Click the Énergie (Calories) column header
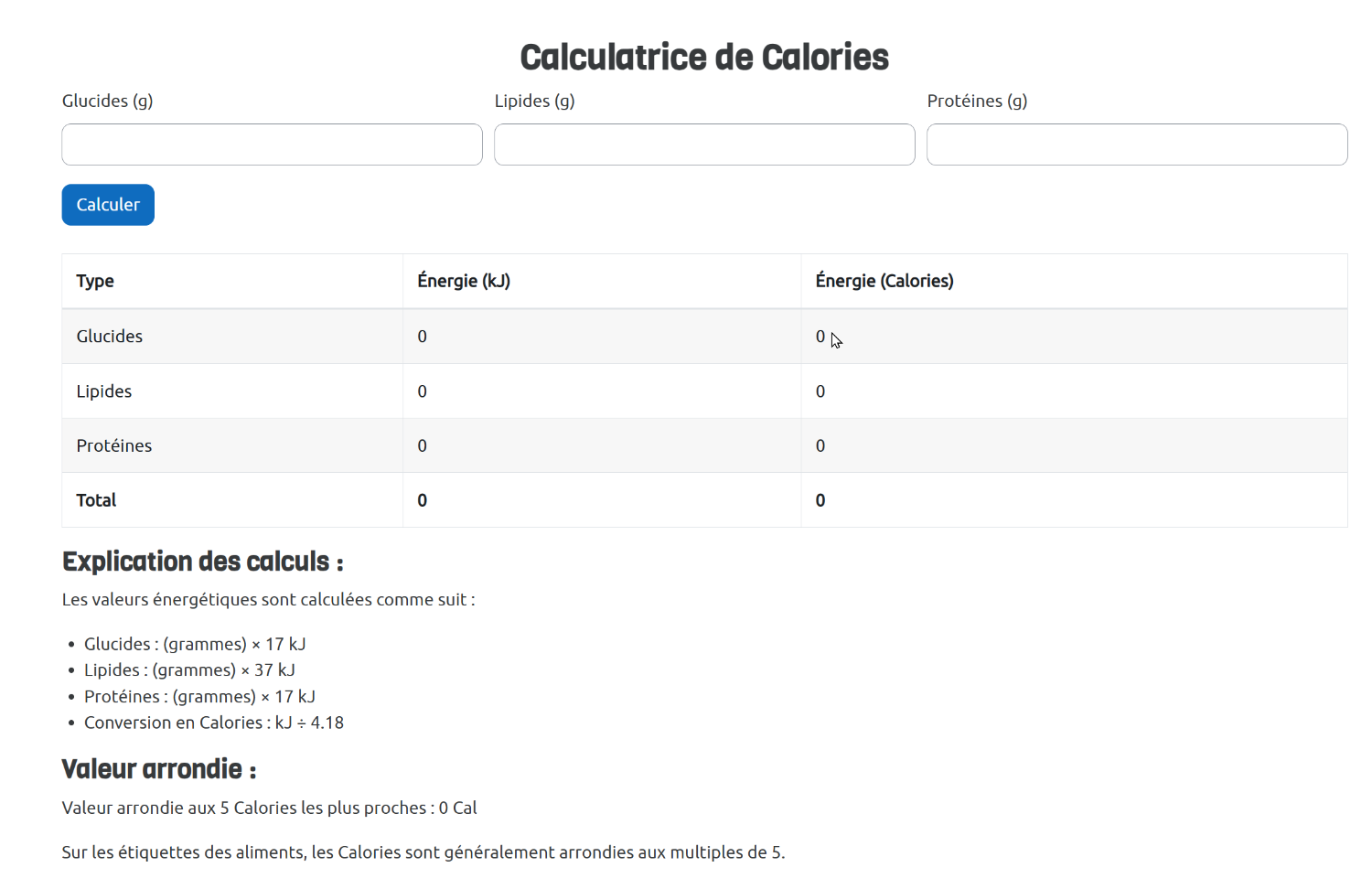1372x878 pixels. click(884, 281)
